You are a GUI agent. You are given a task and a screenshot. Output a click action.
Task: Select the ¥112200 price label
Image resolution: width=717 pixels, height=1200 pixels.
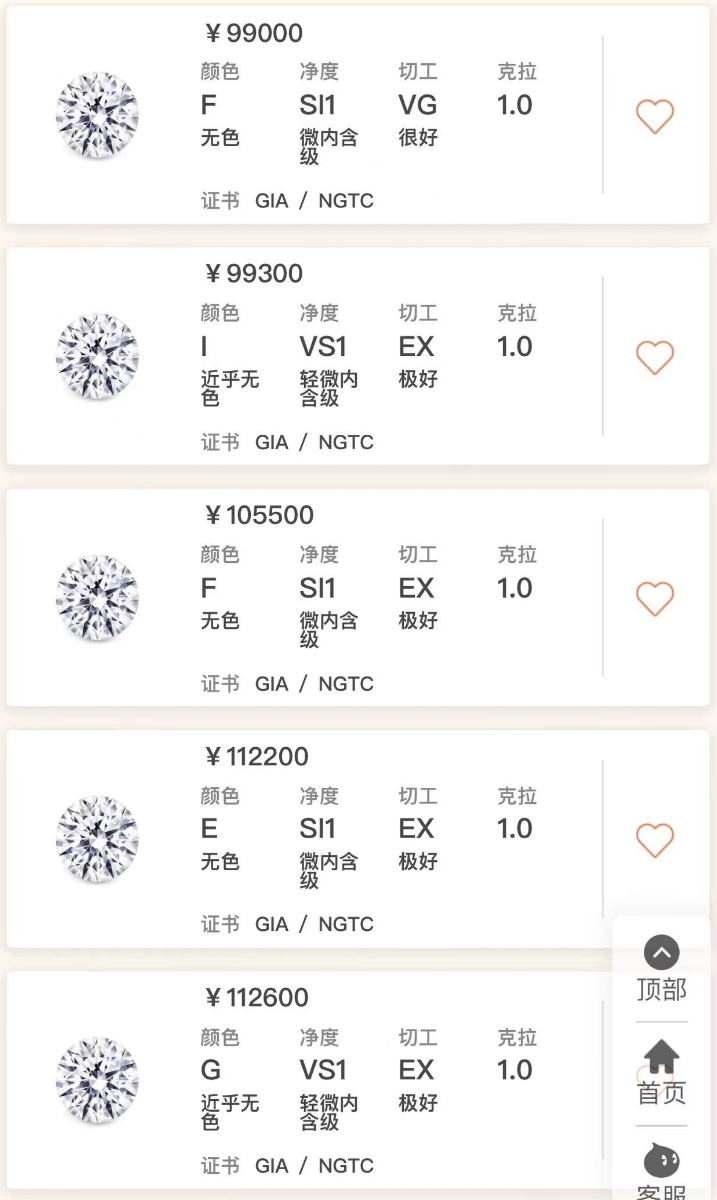[x=257, y=757]
